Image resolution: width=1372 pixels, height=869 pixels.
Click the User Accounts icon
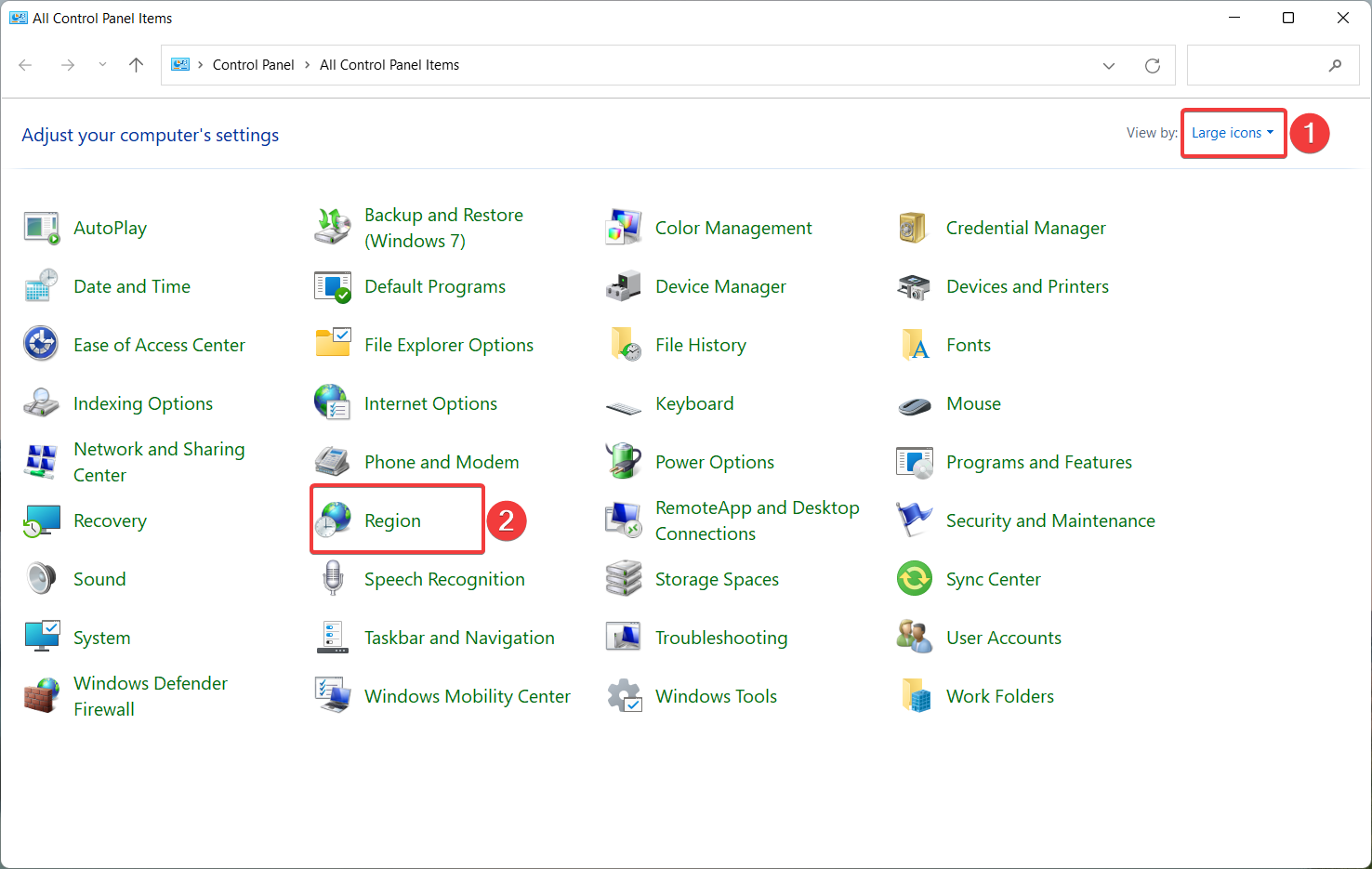tap(915, 638)
